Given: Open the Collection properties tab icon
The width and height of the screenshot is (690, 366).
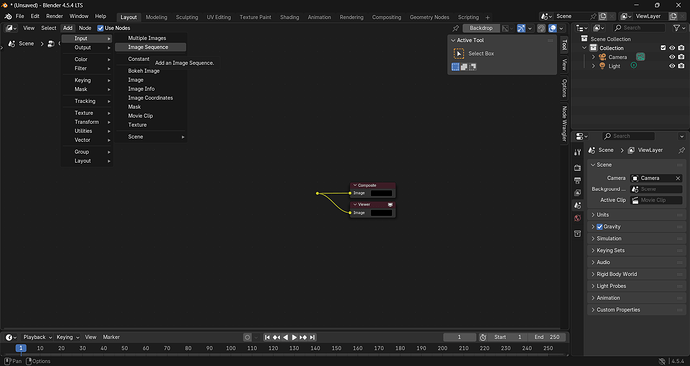Looking at the screenshot, I should (x=577, y=234).
